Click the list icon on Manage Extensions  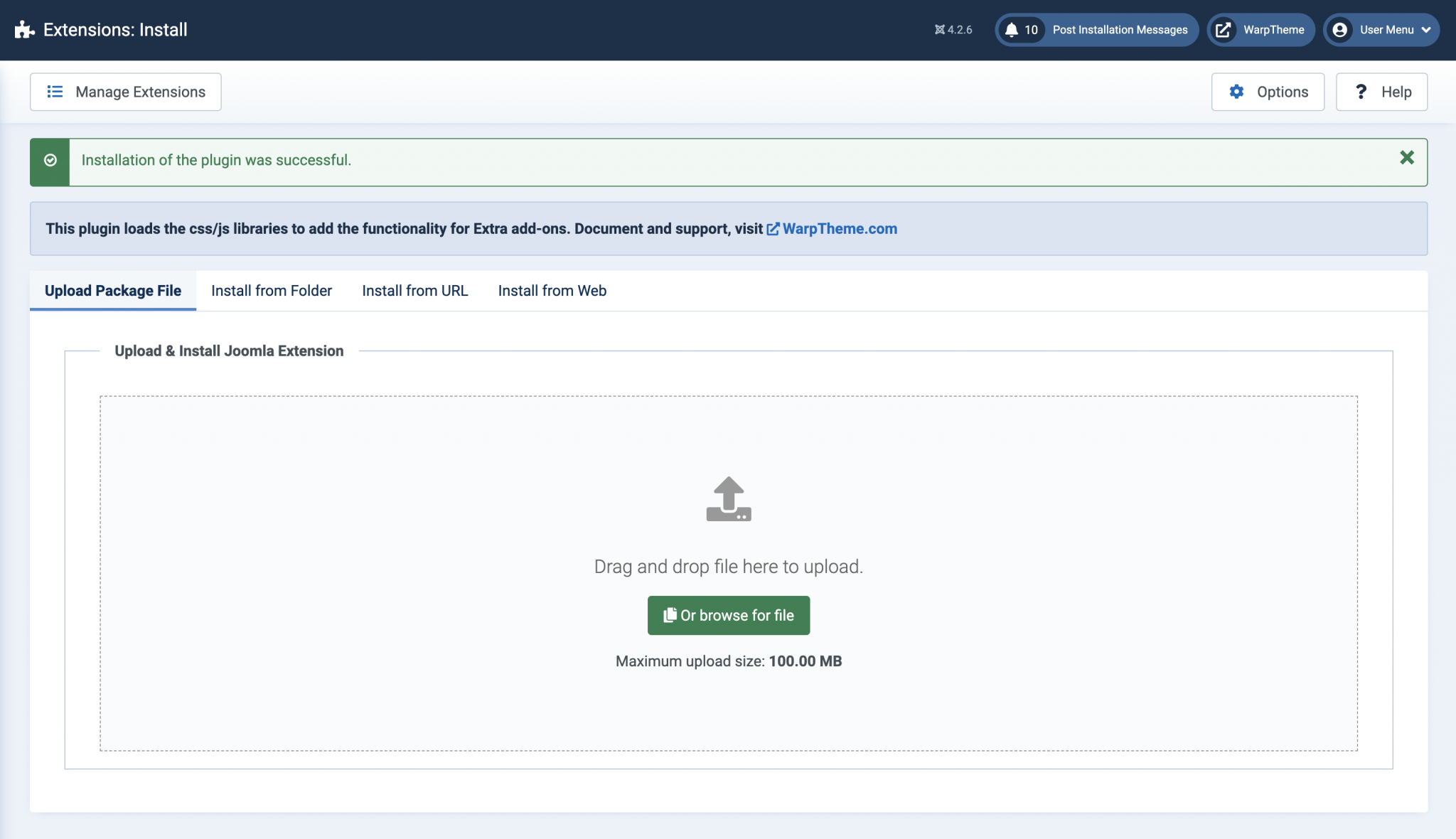coord(54,91)
